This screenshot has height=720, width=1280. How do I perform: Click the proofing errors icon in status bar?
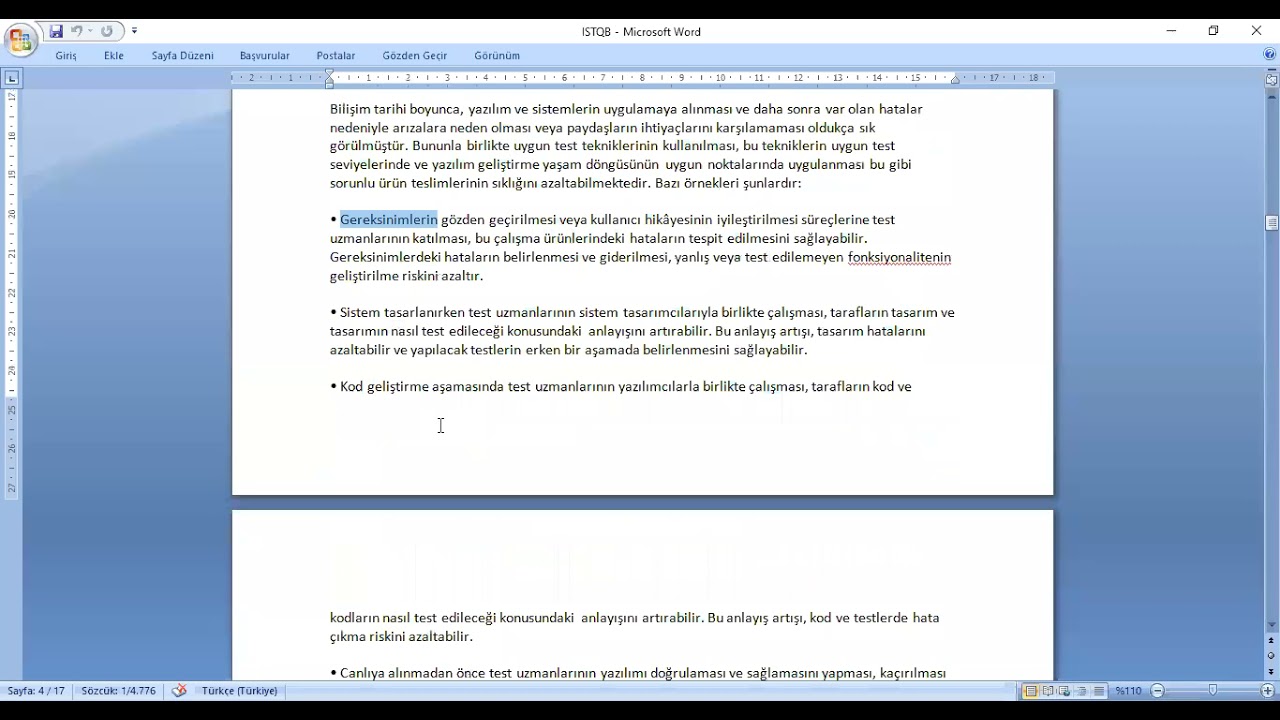pos(179,691)
